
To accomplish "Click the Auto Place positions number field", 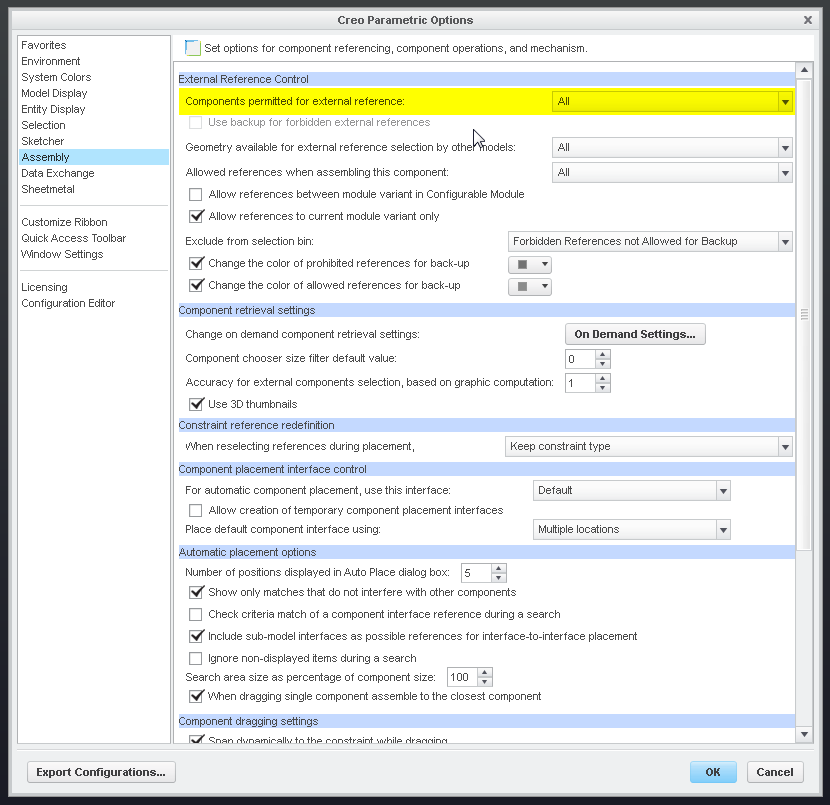I will click(x=476, y=573).
